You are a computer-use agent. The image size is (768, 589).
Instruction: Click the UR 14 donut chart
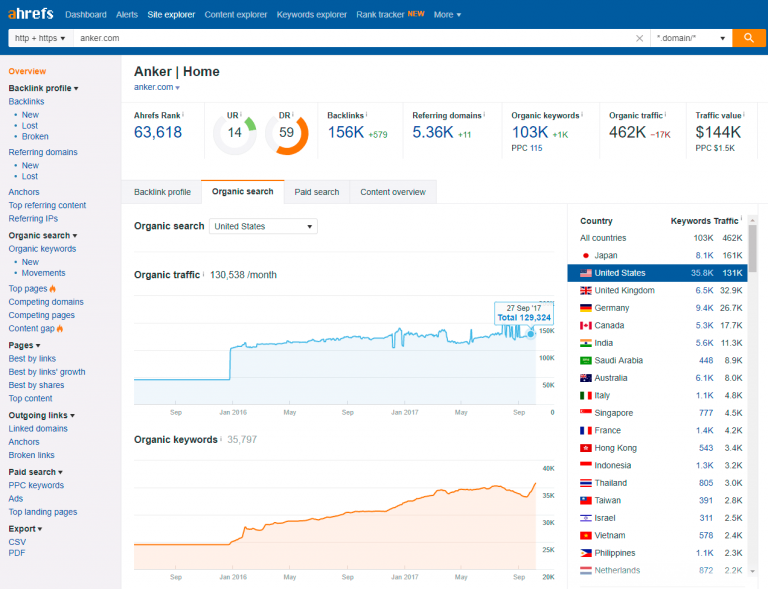pyautogui.click(x=235, y=132)
